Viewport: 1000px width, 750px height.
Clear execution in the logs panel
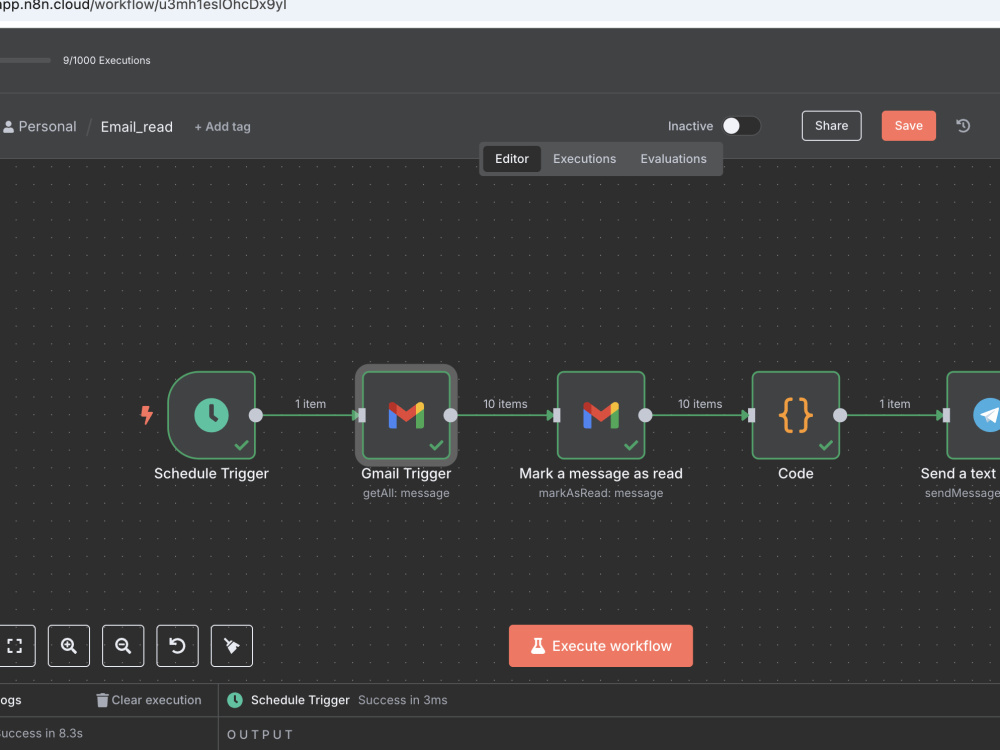point(149,700)
